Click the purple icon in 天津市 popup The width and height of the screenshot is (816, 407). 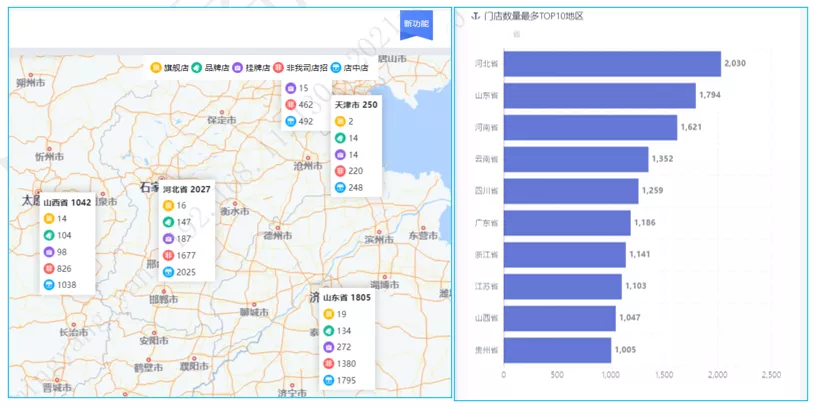339,155
